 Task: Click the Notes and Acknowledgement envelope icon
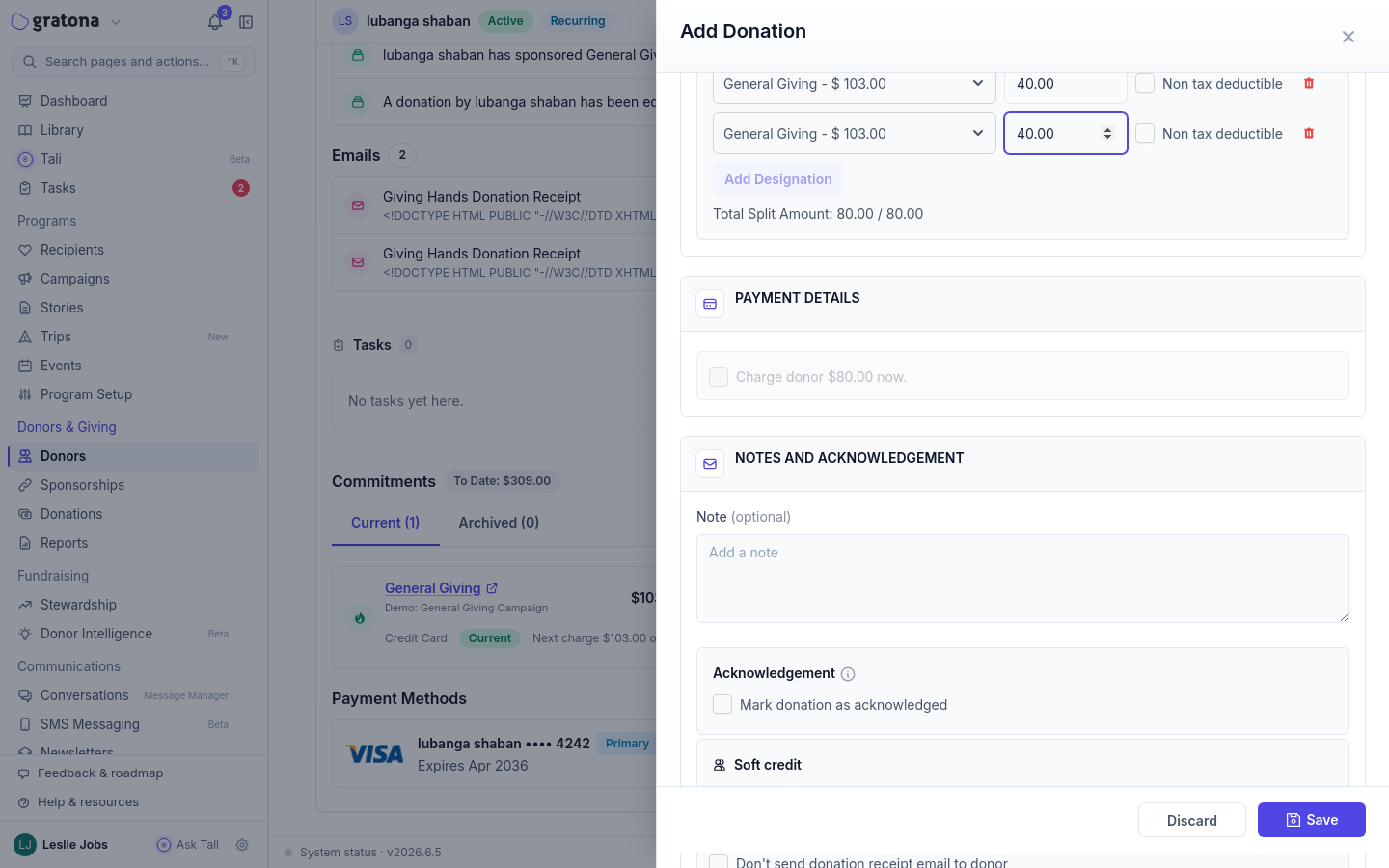[x=710, y=464]
